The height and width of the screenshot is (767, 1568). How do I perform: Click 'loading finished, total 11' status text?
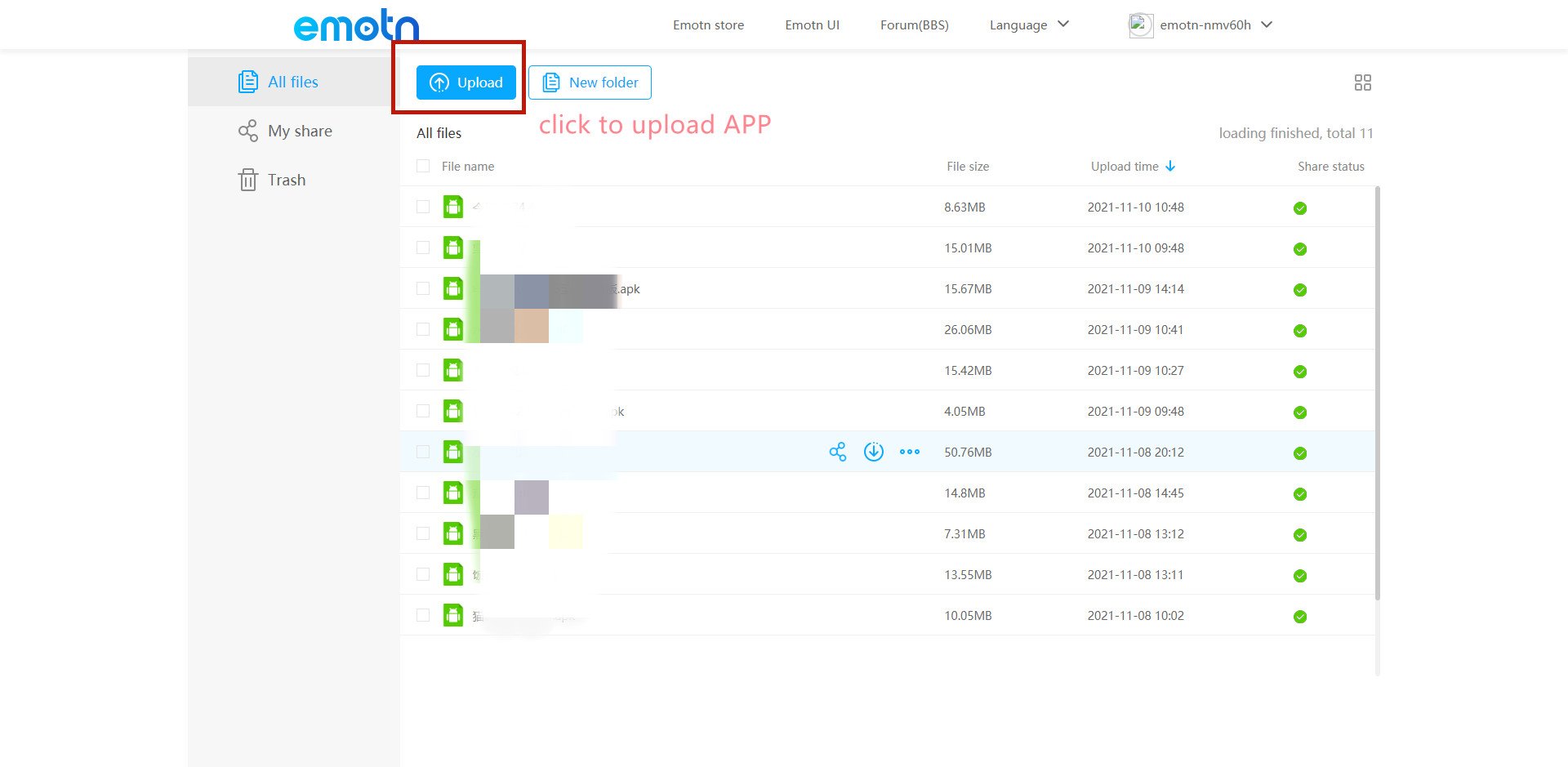pos(1296,133)
